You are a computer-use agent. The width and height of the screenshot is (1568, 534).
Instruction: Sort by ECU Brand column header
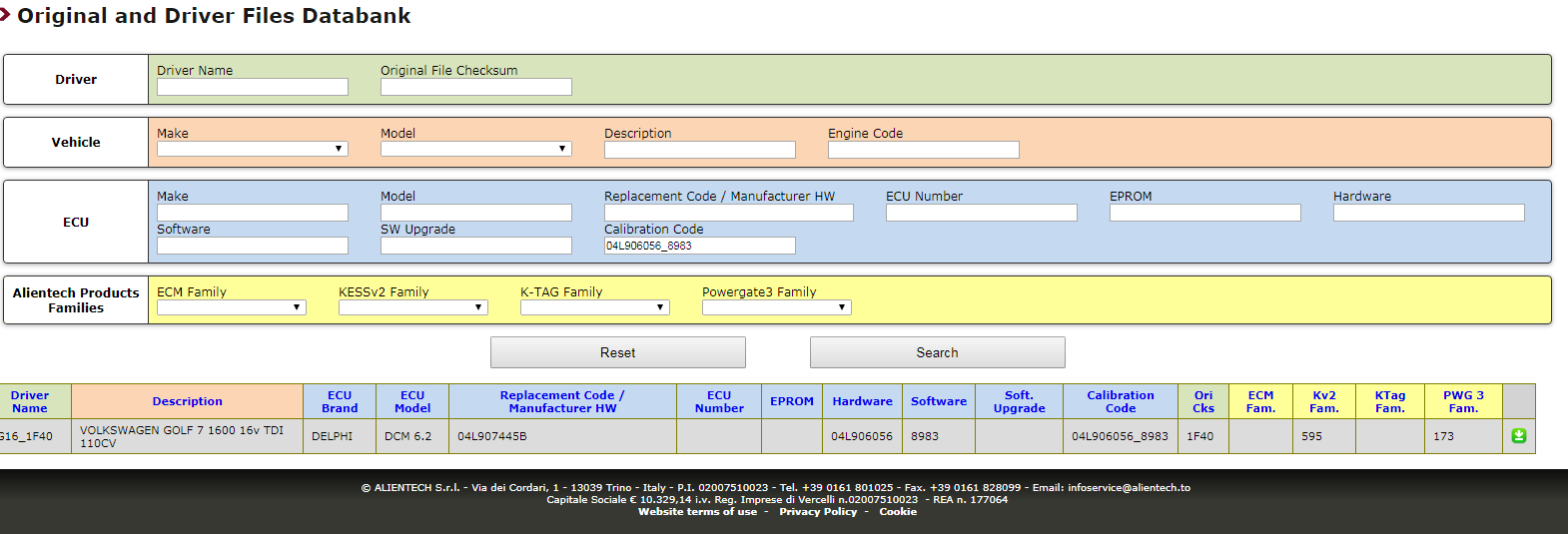pyautogui.click(x=340, y=401)
